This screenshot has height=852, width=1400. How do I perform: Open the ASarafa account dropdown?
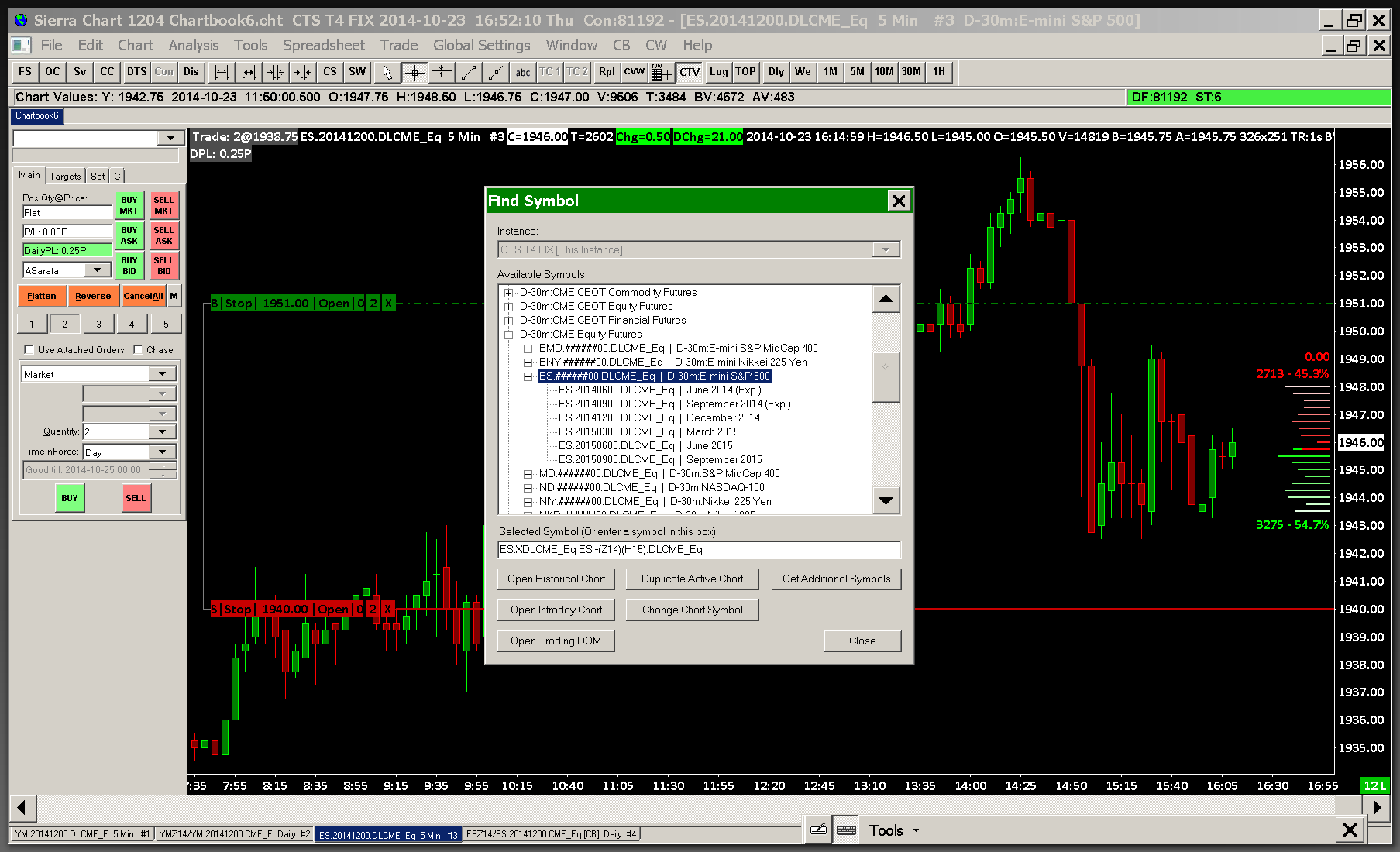97,270
